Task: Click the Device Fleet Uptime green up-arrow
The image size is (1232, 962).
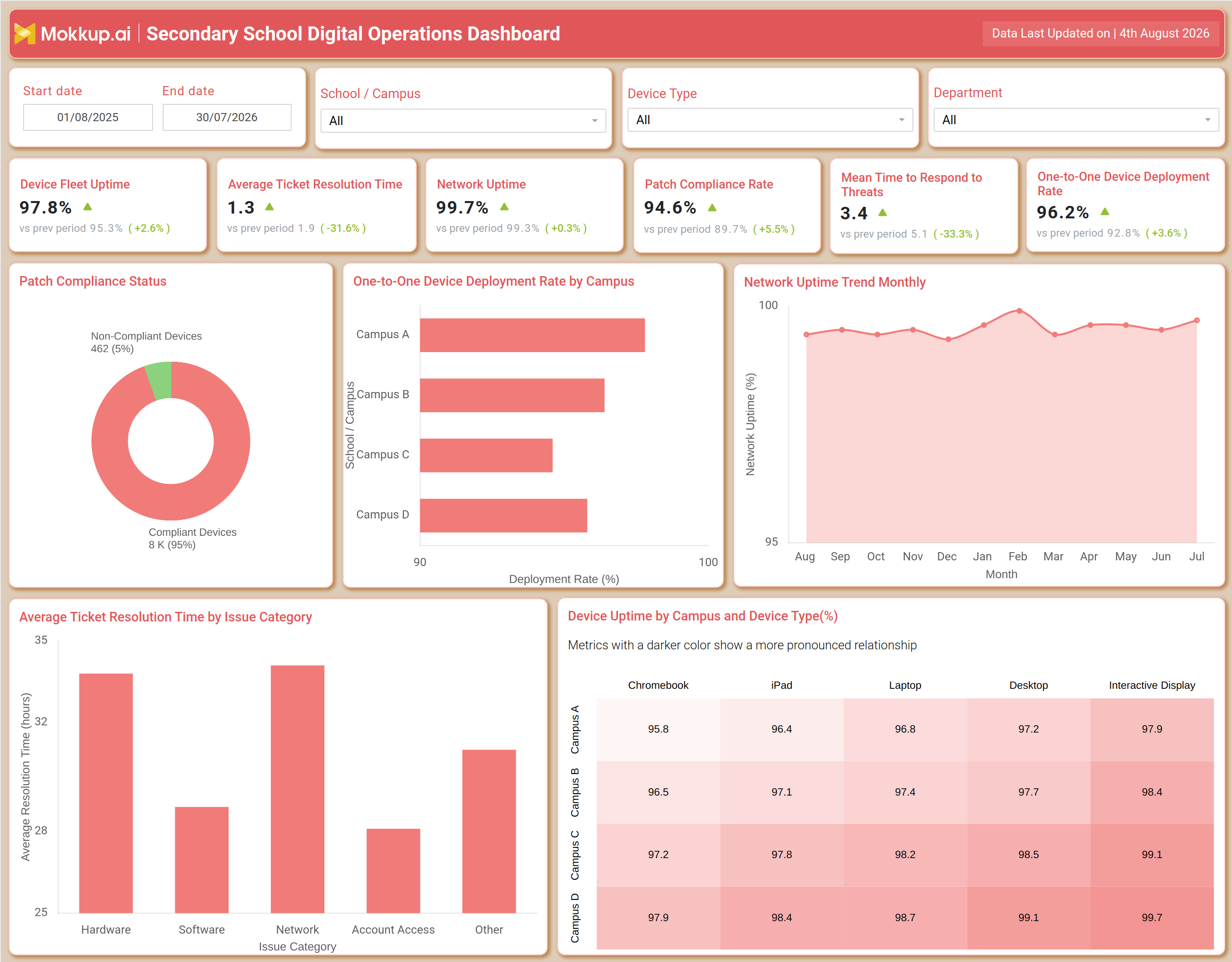Action: 88,207
